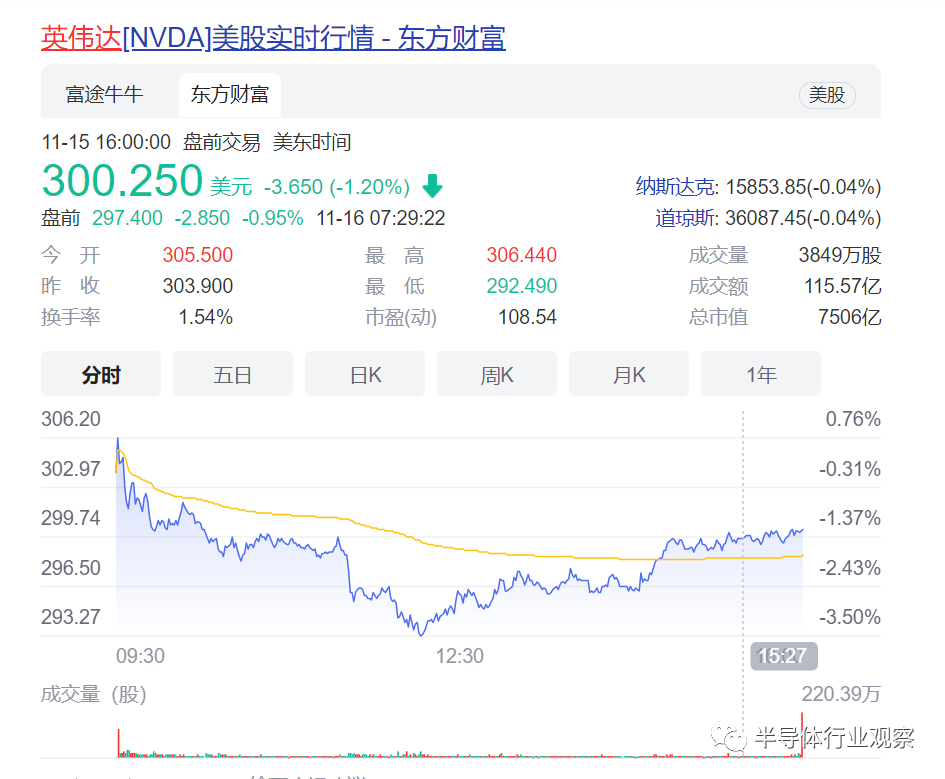Image resolution: width=945 pixels, height=779 pixels.
Task: Click the 换手率 value 1.54%
Action: pyautogui.click(x=206, y=317)
